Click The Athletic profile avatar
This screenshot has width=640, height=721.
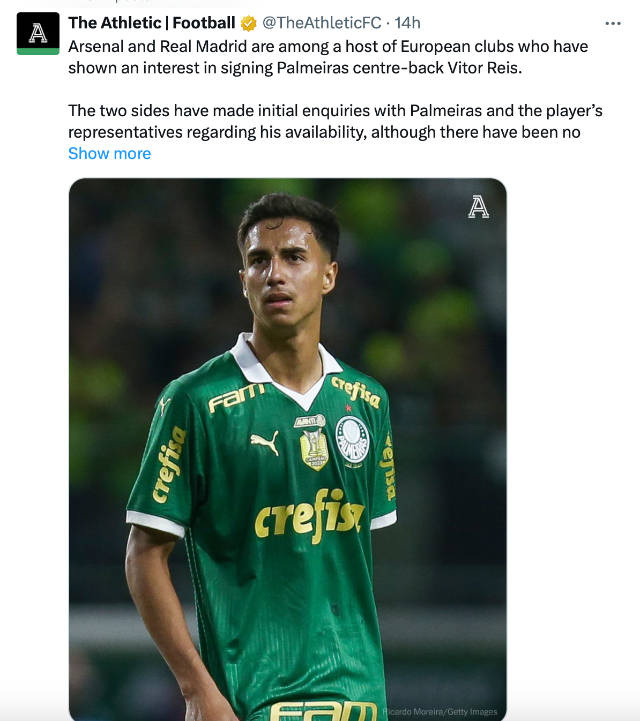coord(38,33)
